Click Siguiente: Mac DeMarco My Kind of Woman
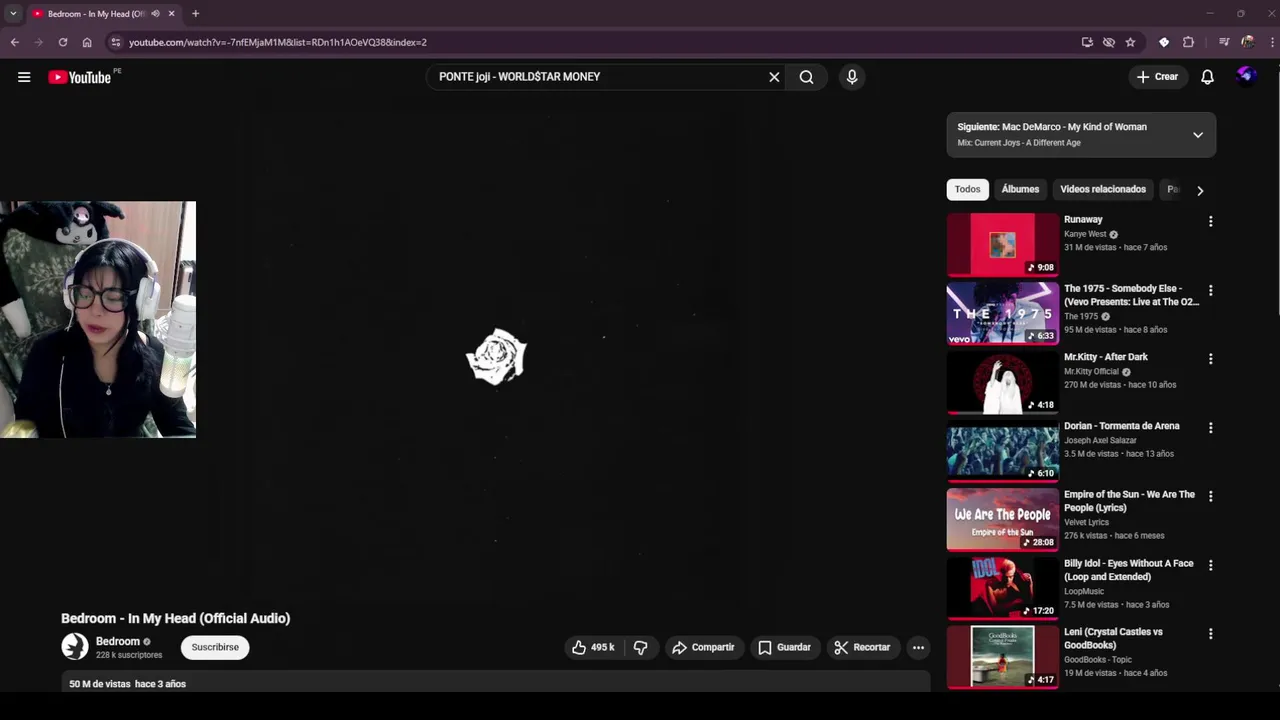The height and width of the screenshot is (720, 1280). click(1052, 127)
